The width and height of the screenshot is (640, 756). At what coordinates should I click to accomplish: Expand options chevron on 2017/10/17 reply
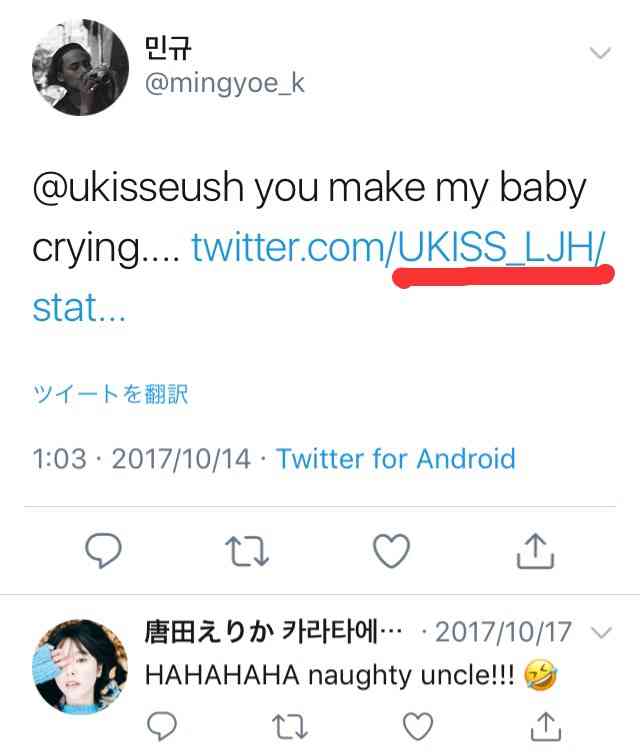click(x=601, y=632)
